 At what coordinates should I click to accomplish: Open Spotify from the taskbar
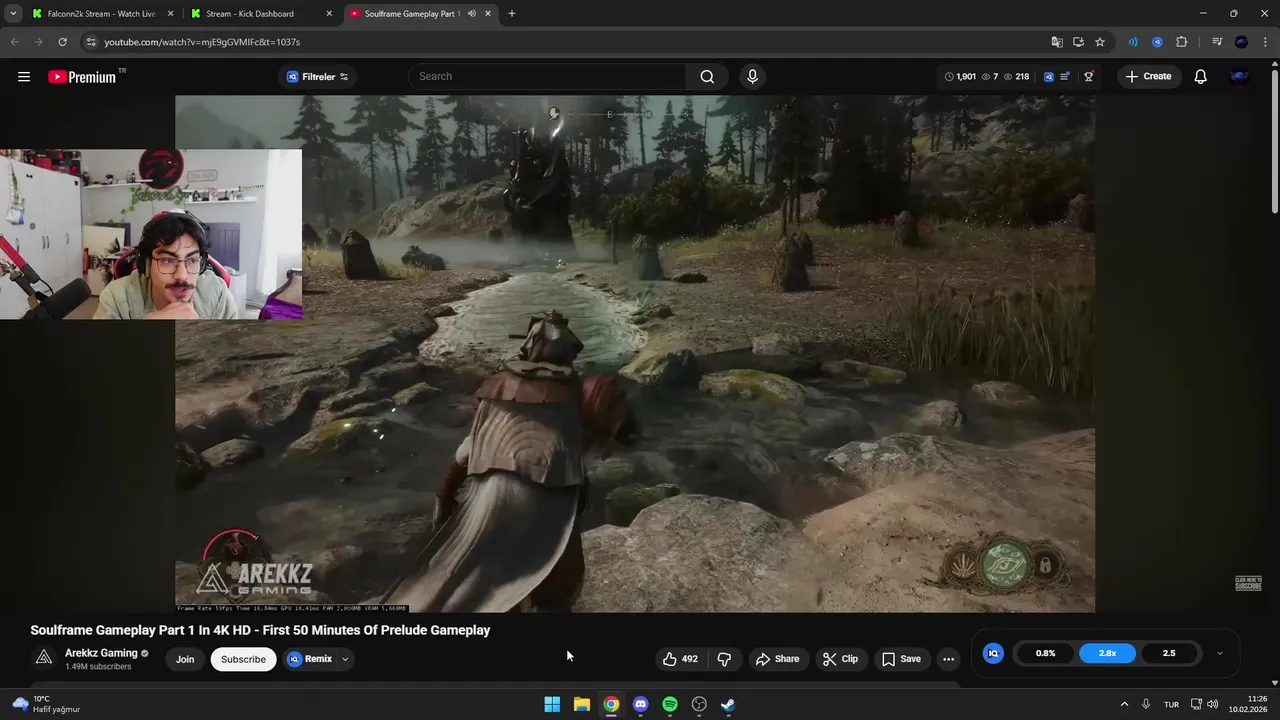pyautogui.click(x=670, y=704)
